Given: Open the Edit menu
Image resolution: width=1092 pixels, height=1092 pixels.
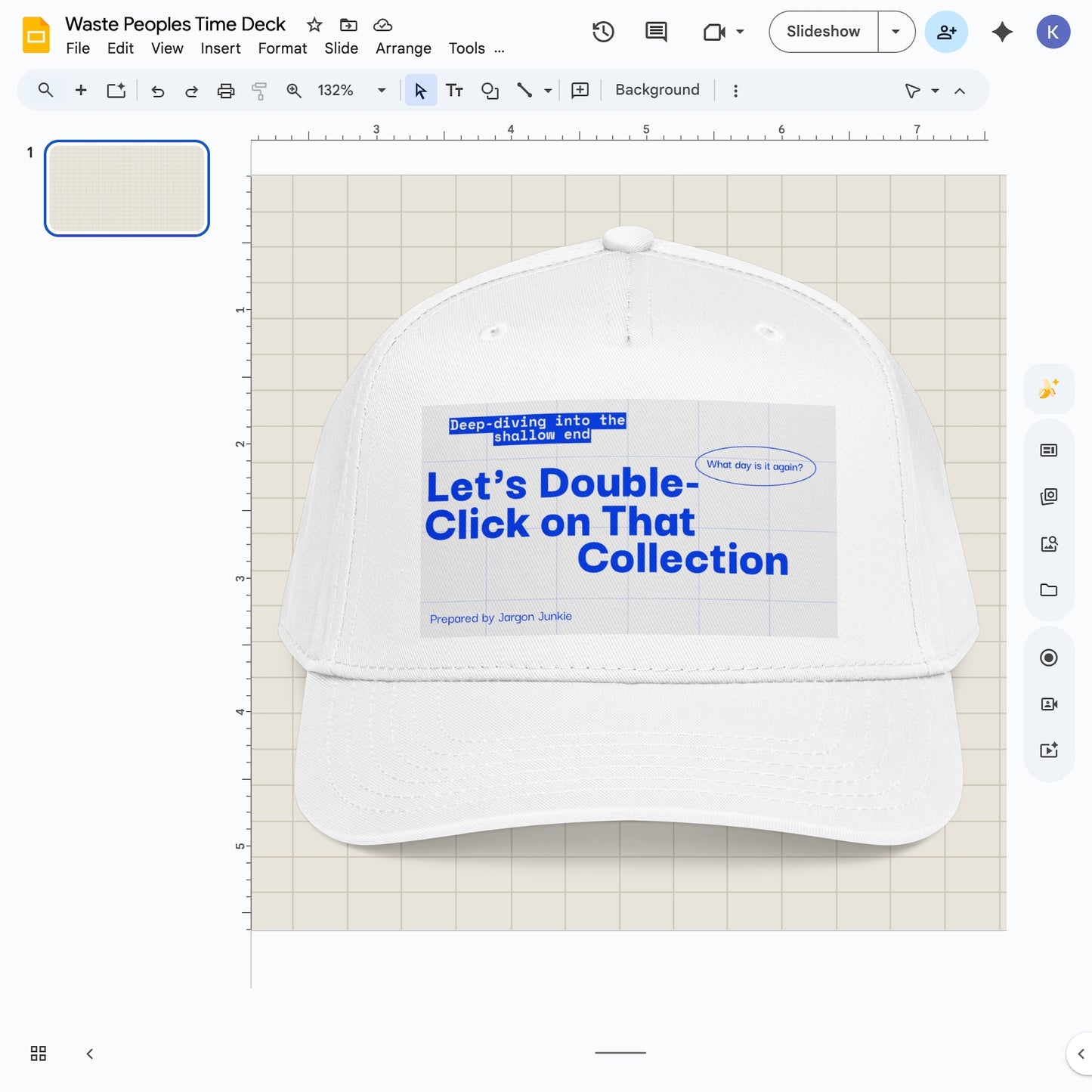Looking at the screenshot, I should point(120,48).
